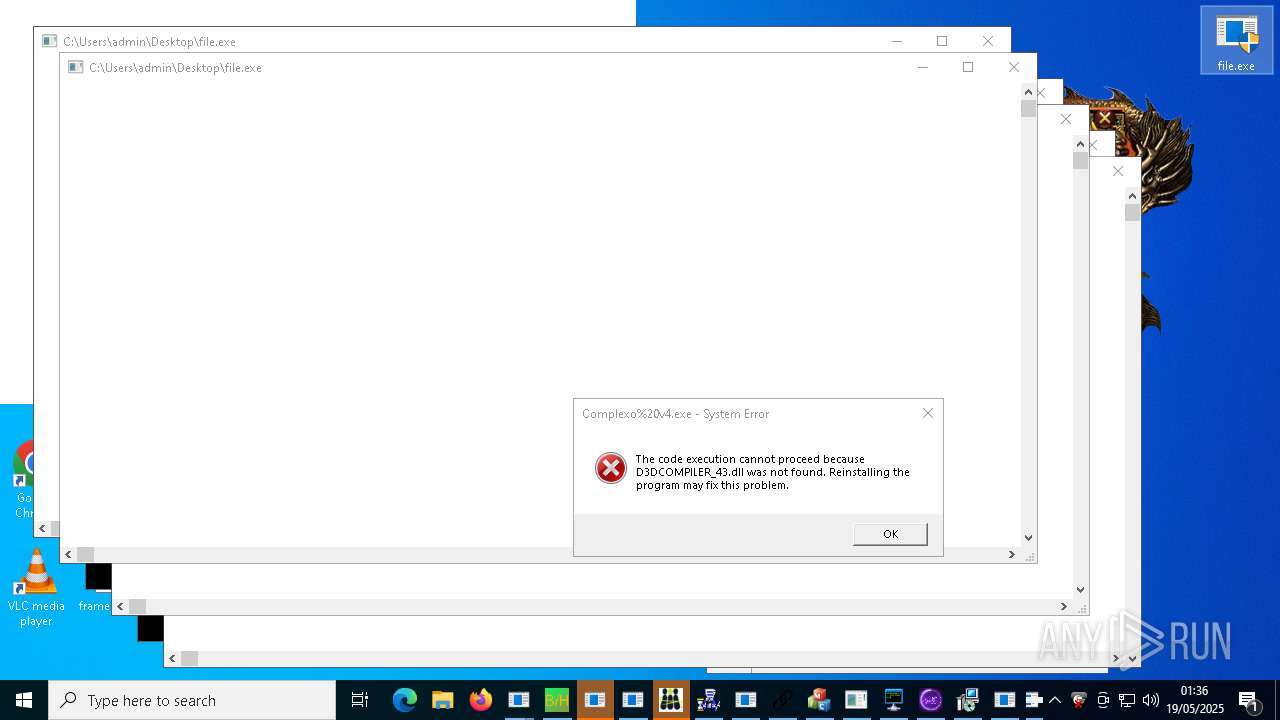Open the Windows Start menu

point(24,700)
